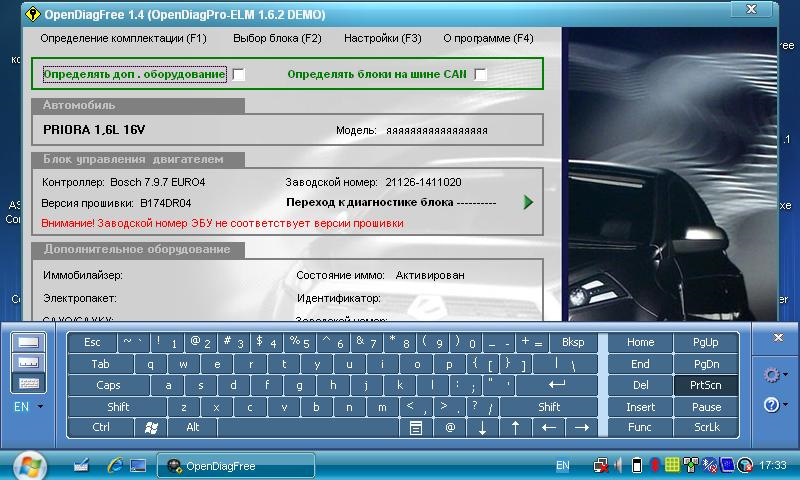Tap the Windows logo key on virtual keyboard
Screen dimensions: 800x480
[x=151, y=427]
